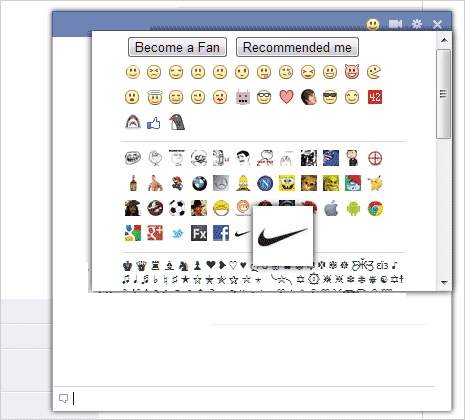The width and height of the screenshot is (465, 420).
Task: Insert the crying face emoticon
Action: click(286, 72)
